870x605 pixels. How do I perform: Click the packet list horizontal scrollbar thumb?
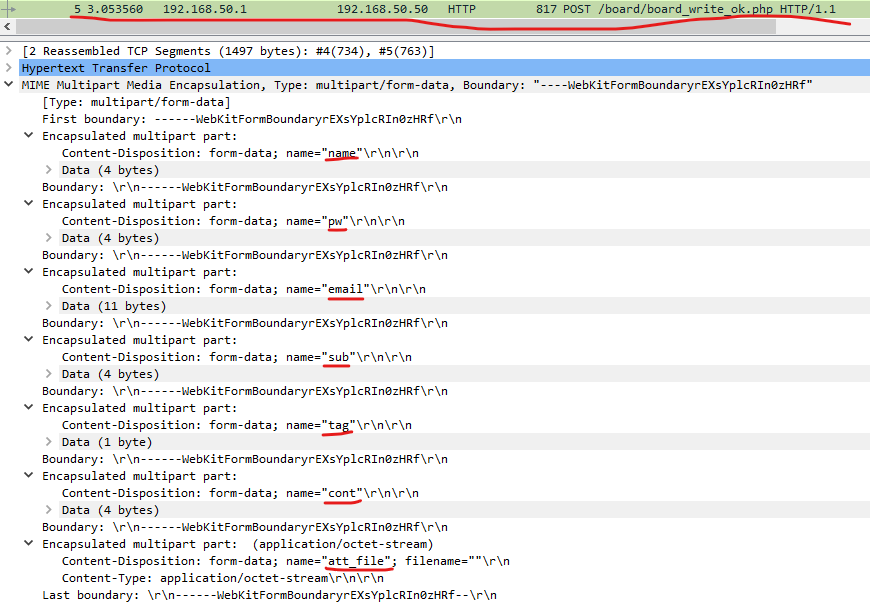click(396, 26)
